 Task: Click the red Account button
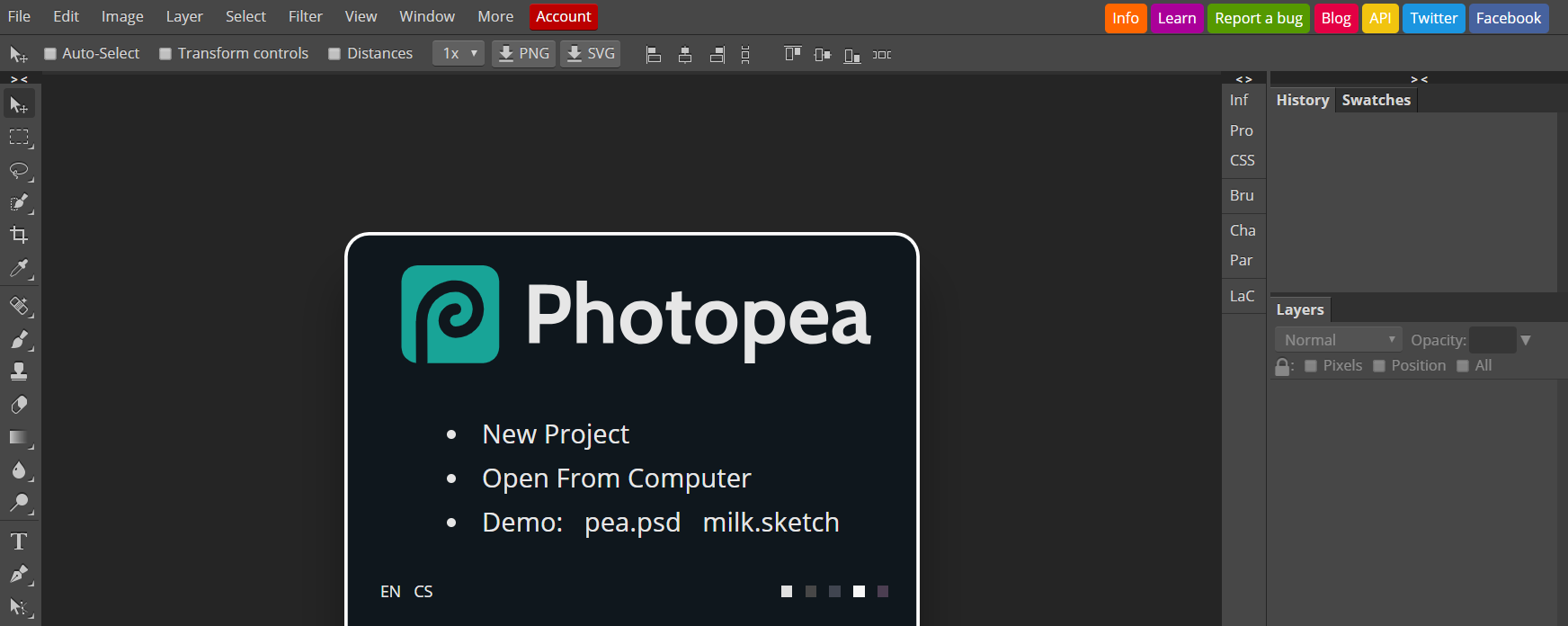pyautogui.click(x=564, y=16)
